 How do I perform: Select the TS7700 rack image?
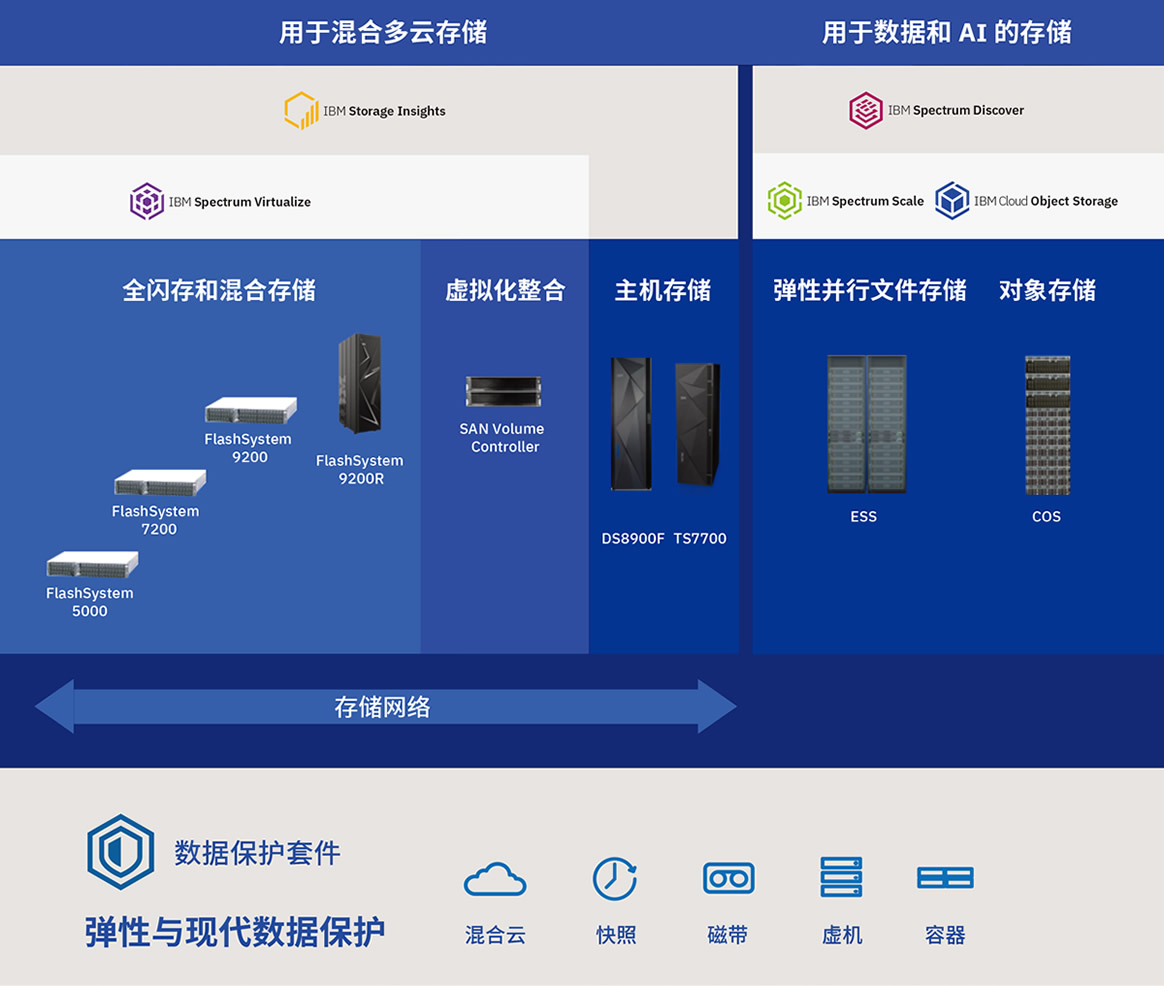698,424
